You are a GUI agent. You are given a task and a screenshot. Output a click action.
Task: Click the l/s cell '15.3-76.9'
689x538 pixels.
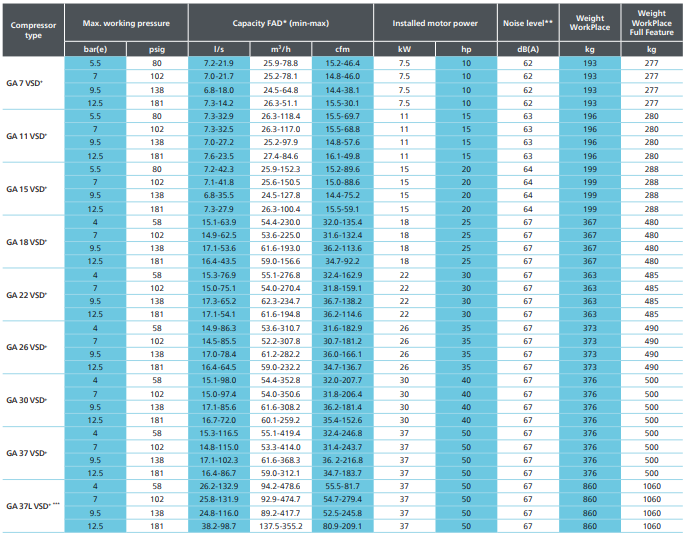(x=219, y=275)
